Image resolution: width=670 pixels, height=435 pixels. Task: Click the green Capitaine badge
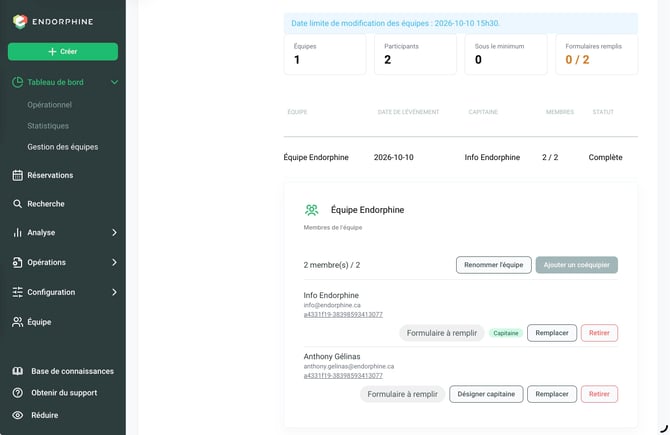tap(506, 333)
